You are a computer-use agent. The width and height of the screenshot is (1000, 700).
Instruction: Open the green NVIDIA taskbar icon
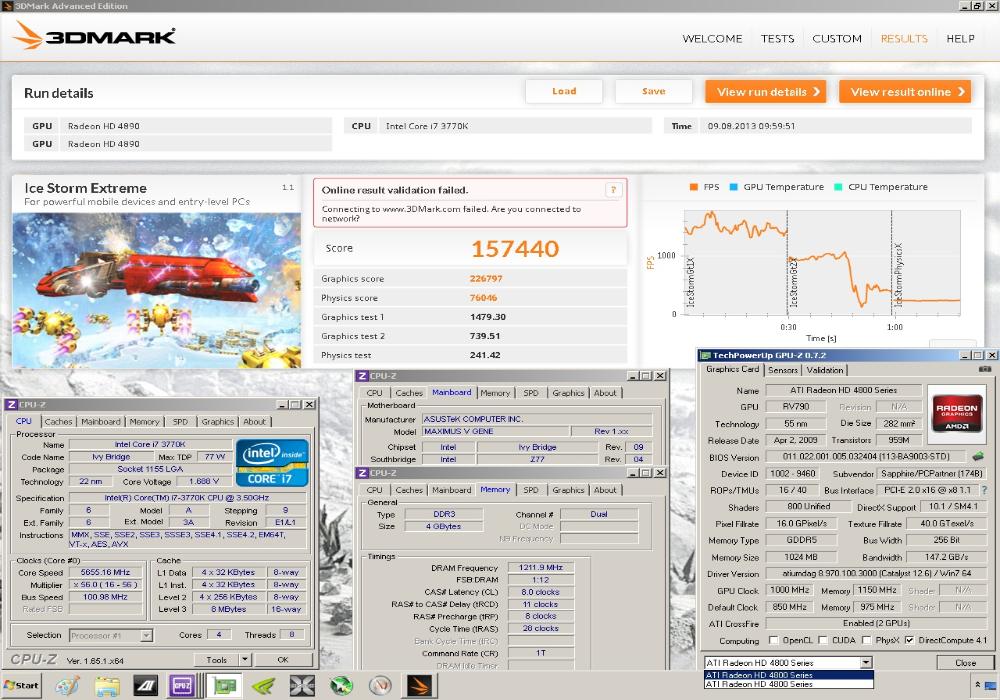click(263, 686)
